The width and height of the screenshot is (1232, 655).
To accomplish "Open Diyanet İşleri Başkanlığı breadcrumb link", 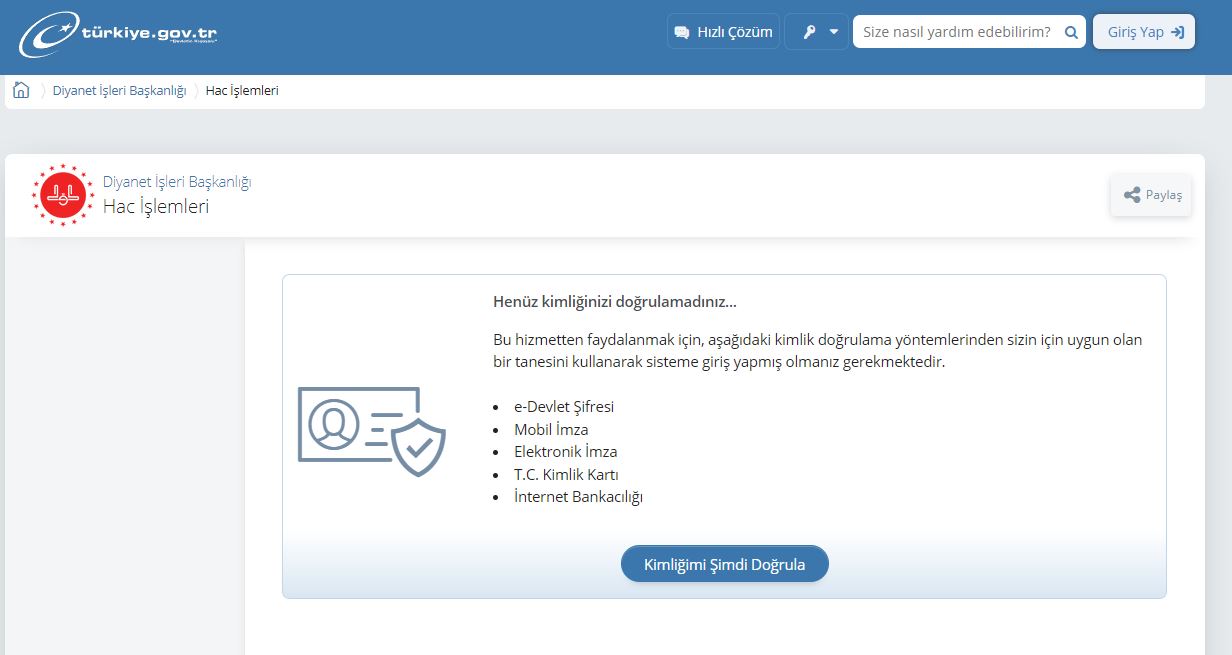I will (119, 91).
